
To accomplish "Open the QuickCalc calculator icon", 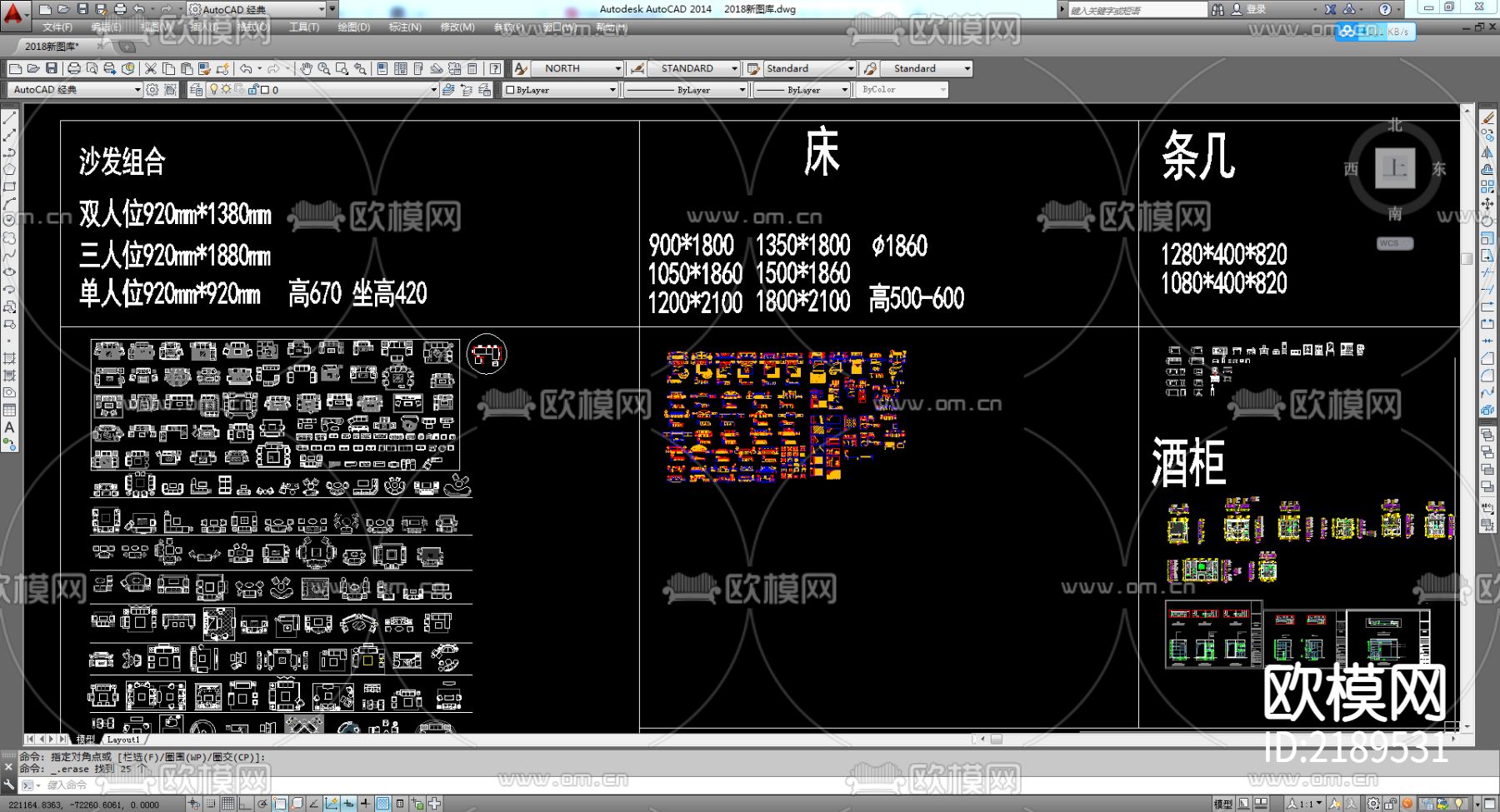I will point(472,68).
